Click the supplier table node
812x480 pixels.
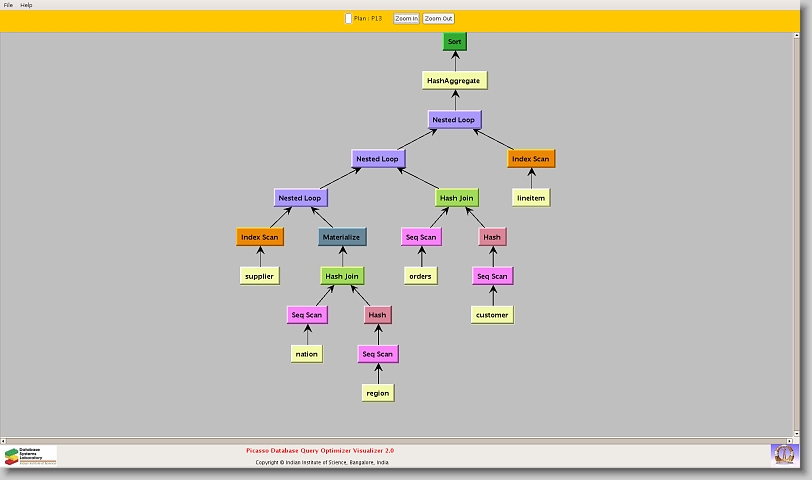click(x=259, y=276)
